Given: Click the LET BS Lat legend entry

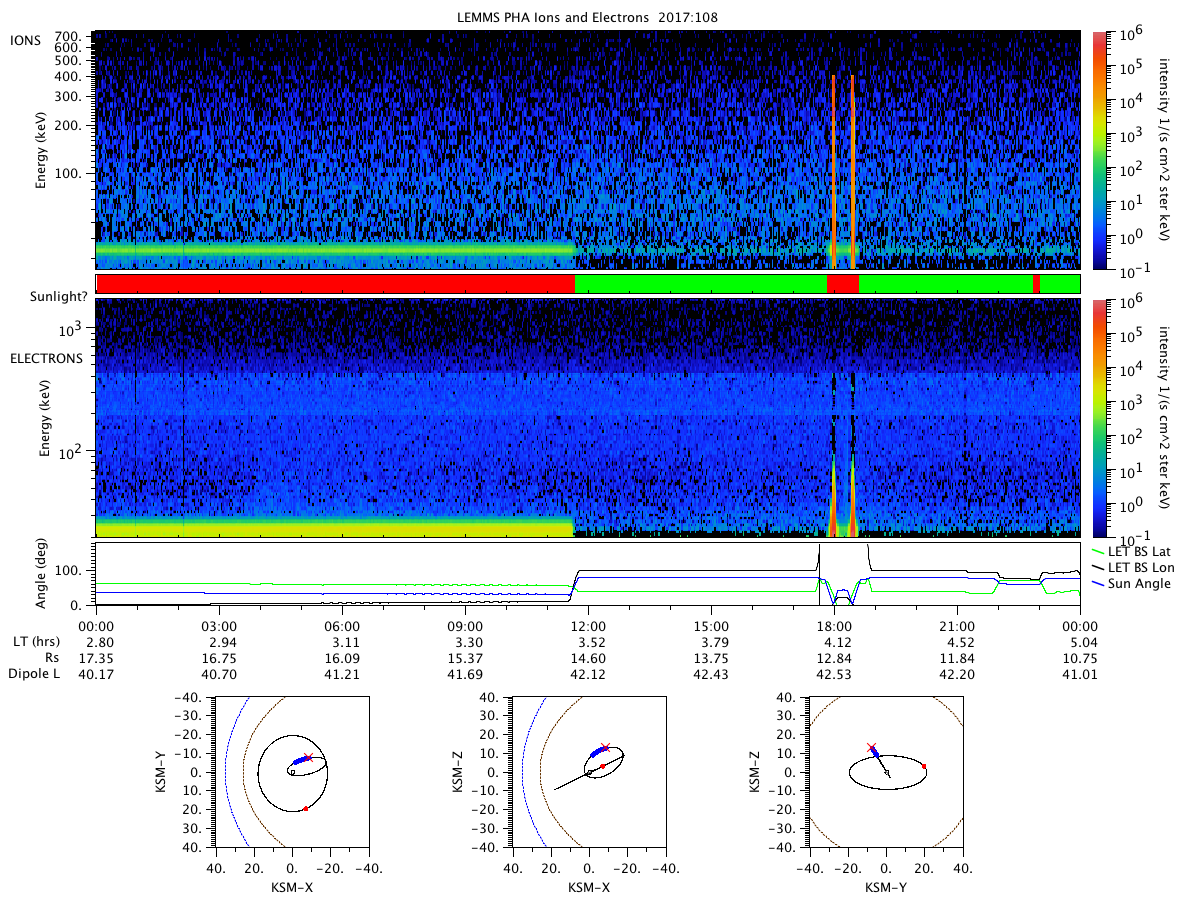Looking at the screenshot, I should point(1144,551).
